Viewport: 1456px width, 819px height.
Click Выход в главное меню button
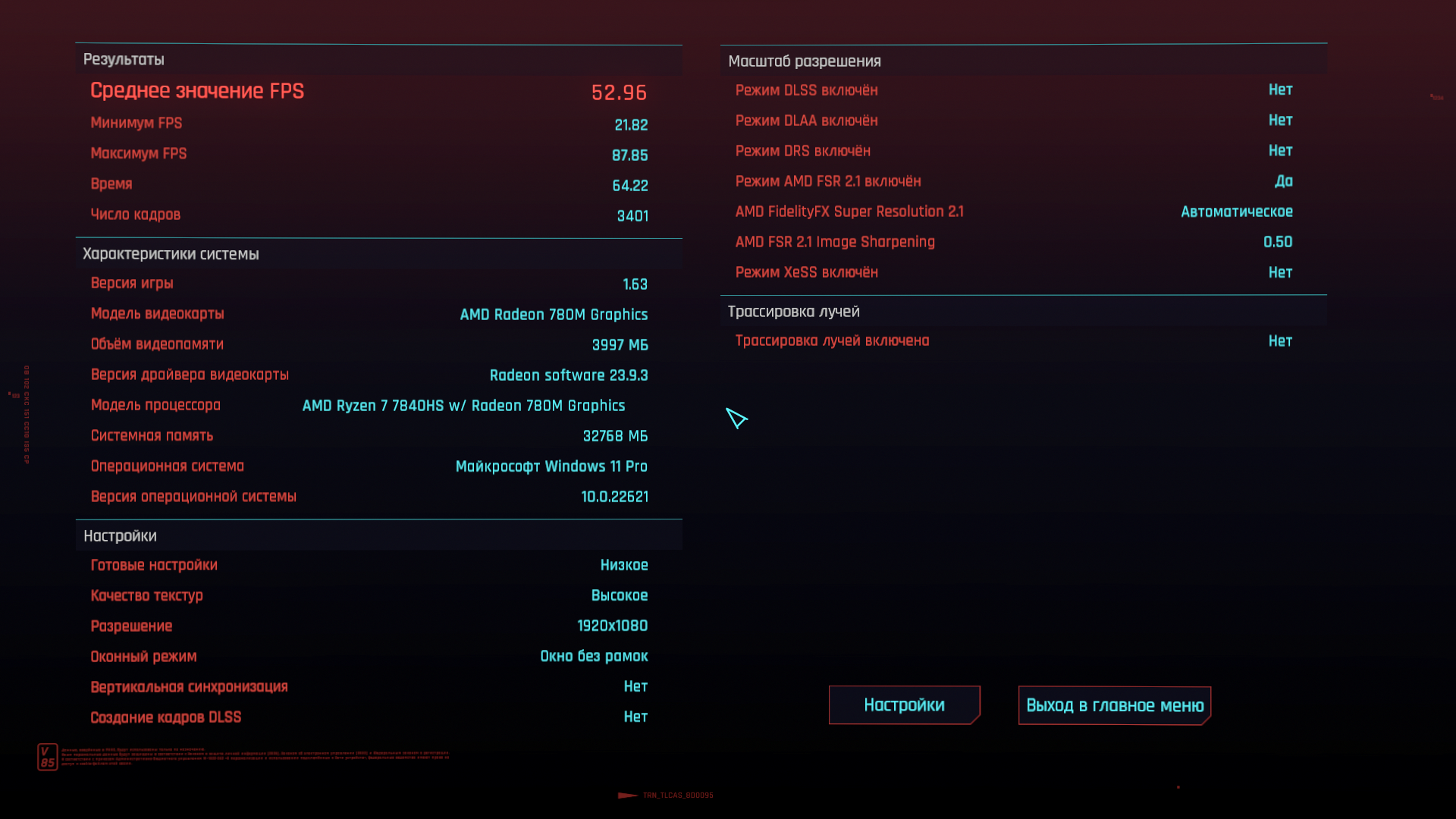pyautogui.click(x=1115, y=706)
